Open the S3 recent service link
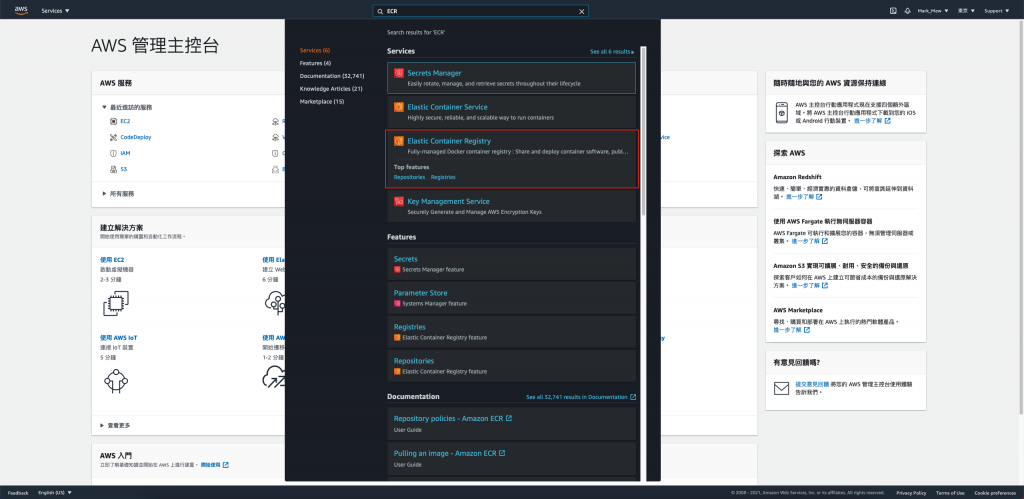Viewport: 1024px width, 499px height. click(123, 169)
